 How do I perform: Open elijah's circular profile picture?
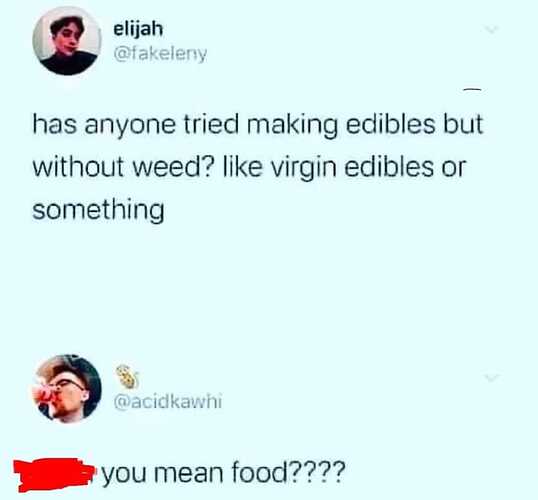67,41
